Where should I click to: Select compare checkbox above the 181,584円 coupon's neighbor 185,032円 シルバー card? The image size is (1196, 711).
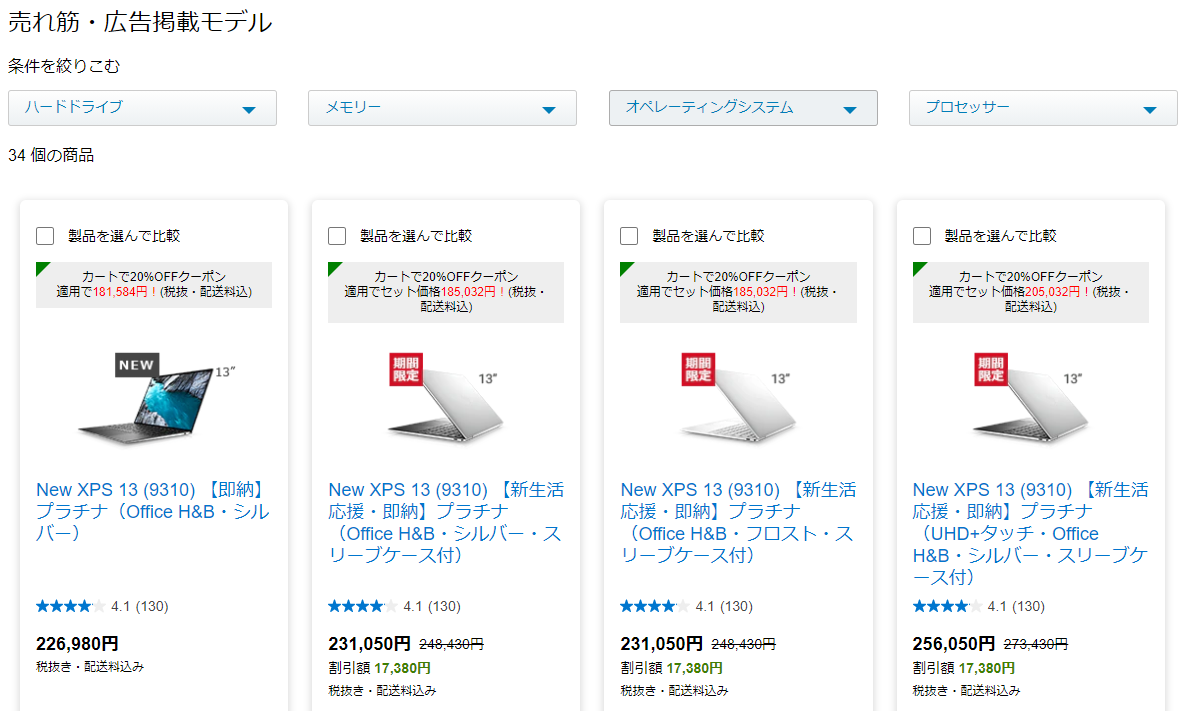click(x=337, y=236)
